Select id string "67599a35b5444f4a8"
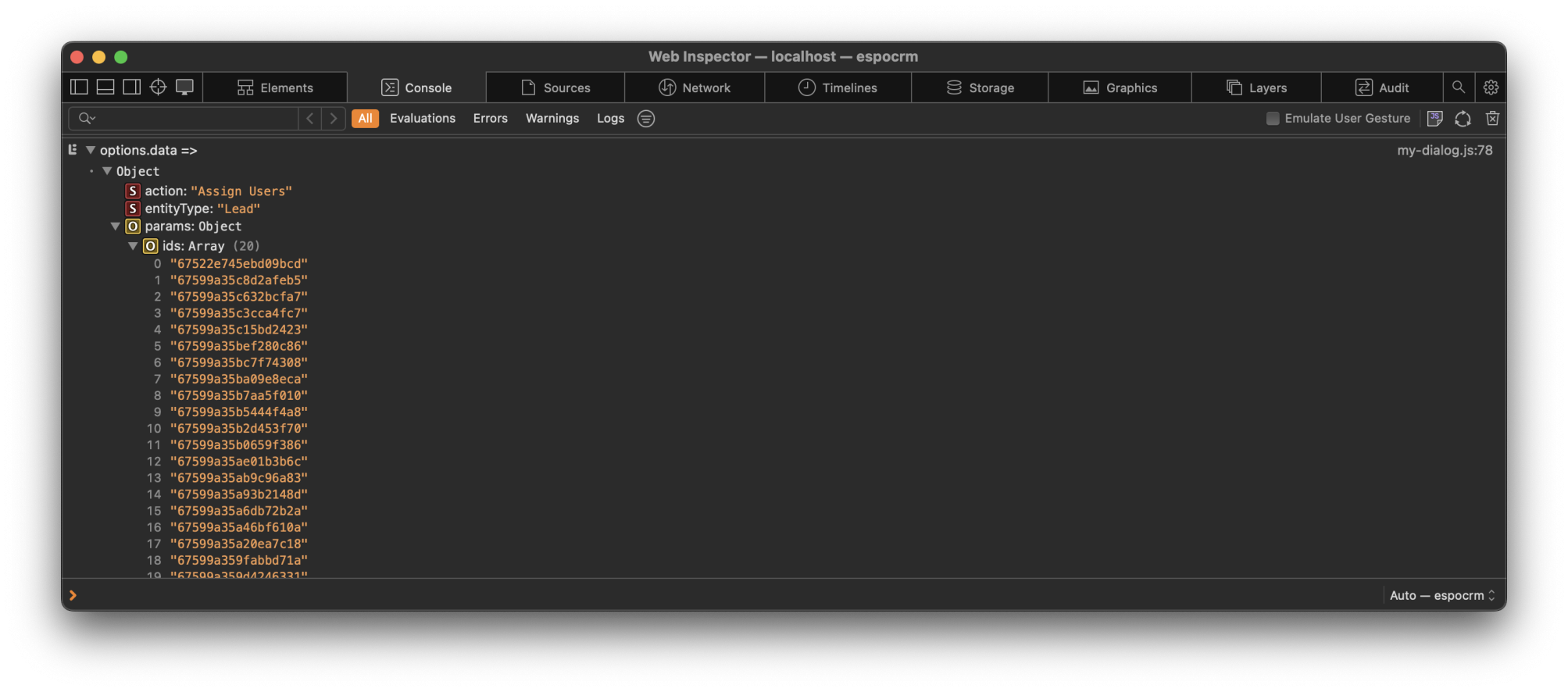The height and width of the screenshot is (692, 1568). [239, 412]
